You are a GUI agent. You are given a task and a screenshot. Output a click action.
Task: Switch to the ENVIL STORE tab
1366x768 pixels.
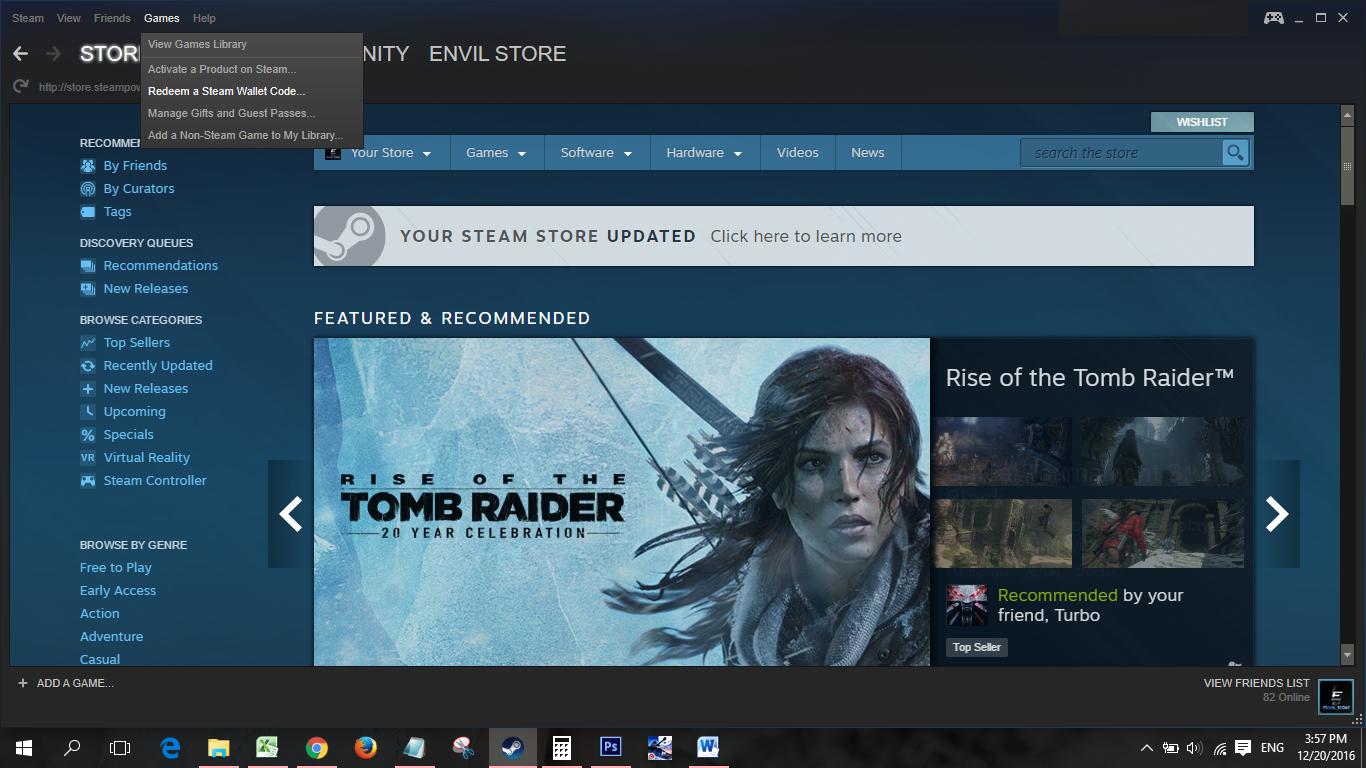click(497, 54)
